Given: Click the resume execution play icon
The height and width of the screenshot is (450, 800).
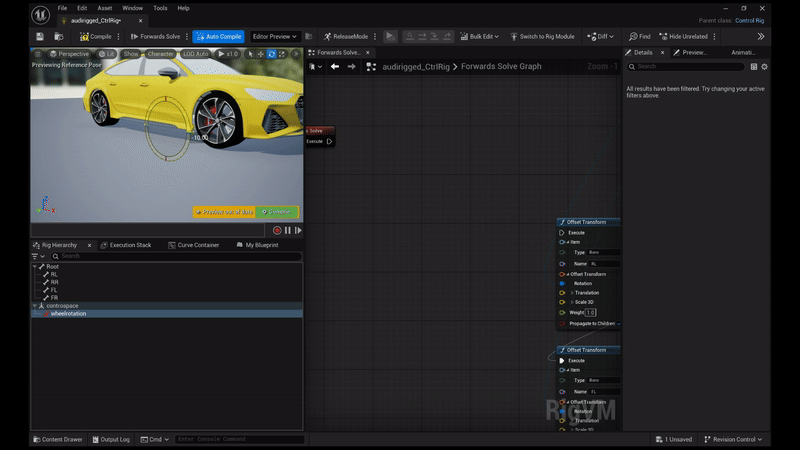Looking at the screenshot, I should (390, 37).
